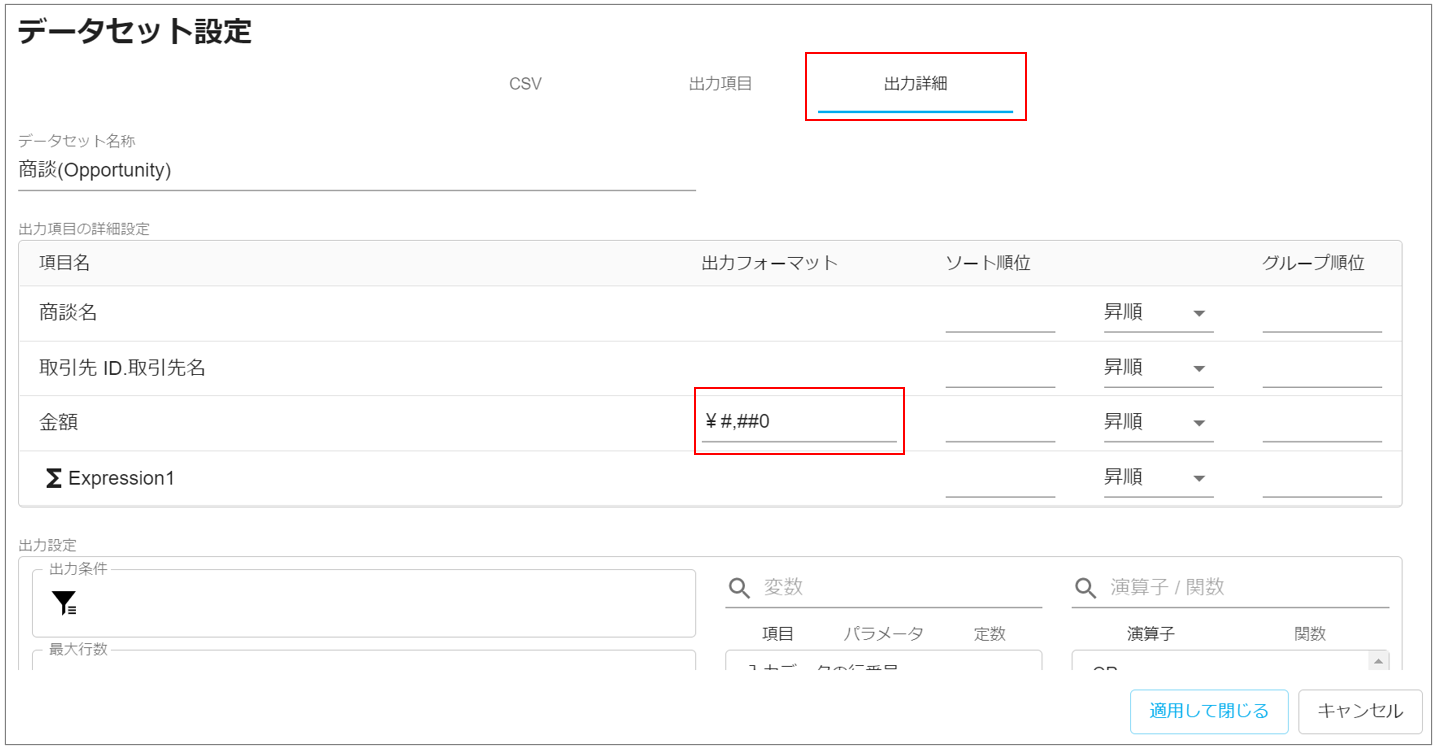Click the データセット名称 field containing 商談(Opportunity)
Image resolution: width=1438 pixels, height=750 pixels.
[x=356, y=171]
